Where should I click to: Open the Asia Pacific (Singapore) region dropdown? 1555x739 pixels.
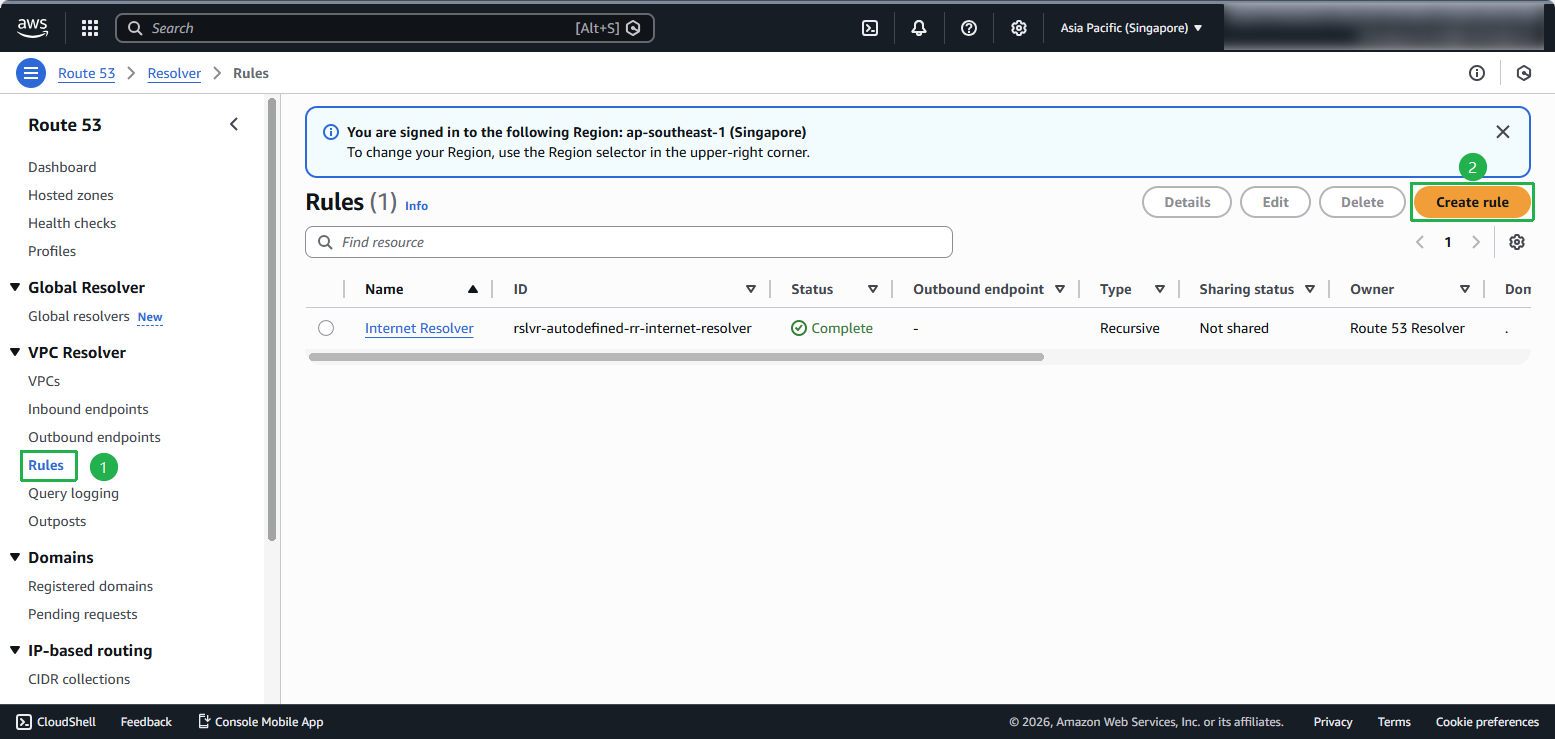click(1131, 28)
